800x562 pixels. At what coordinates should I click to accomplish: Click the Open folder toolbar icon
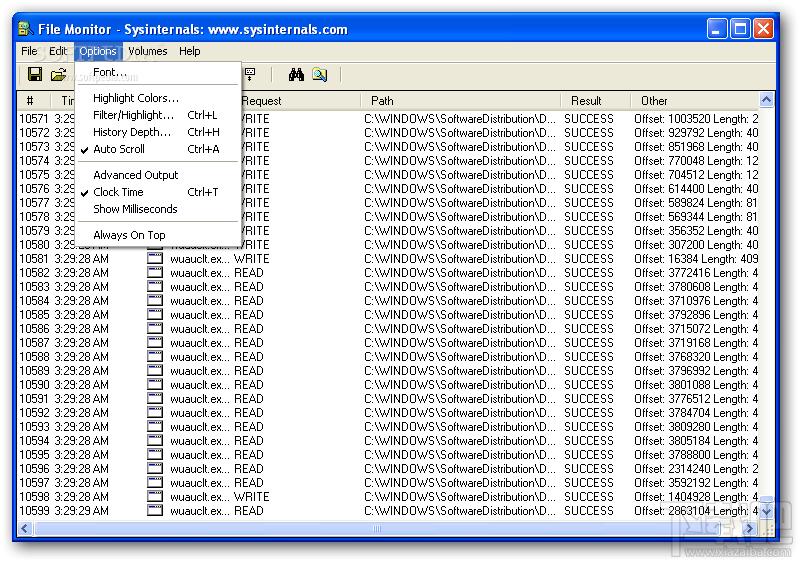(x=59, y=74)
